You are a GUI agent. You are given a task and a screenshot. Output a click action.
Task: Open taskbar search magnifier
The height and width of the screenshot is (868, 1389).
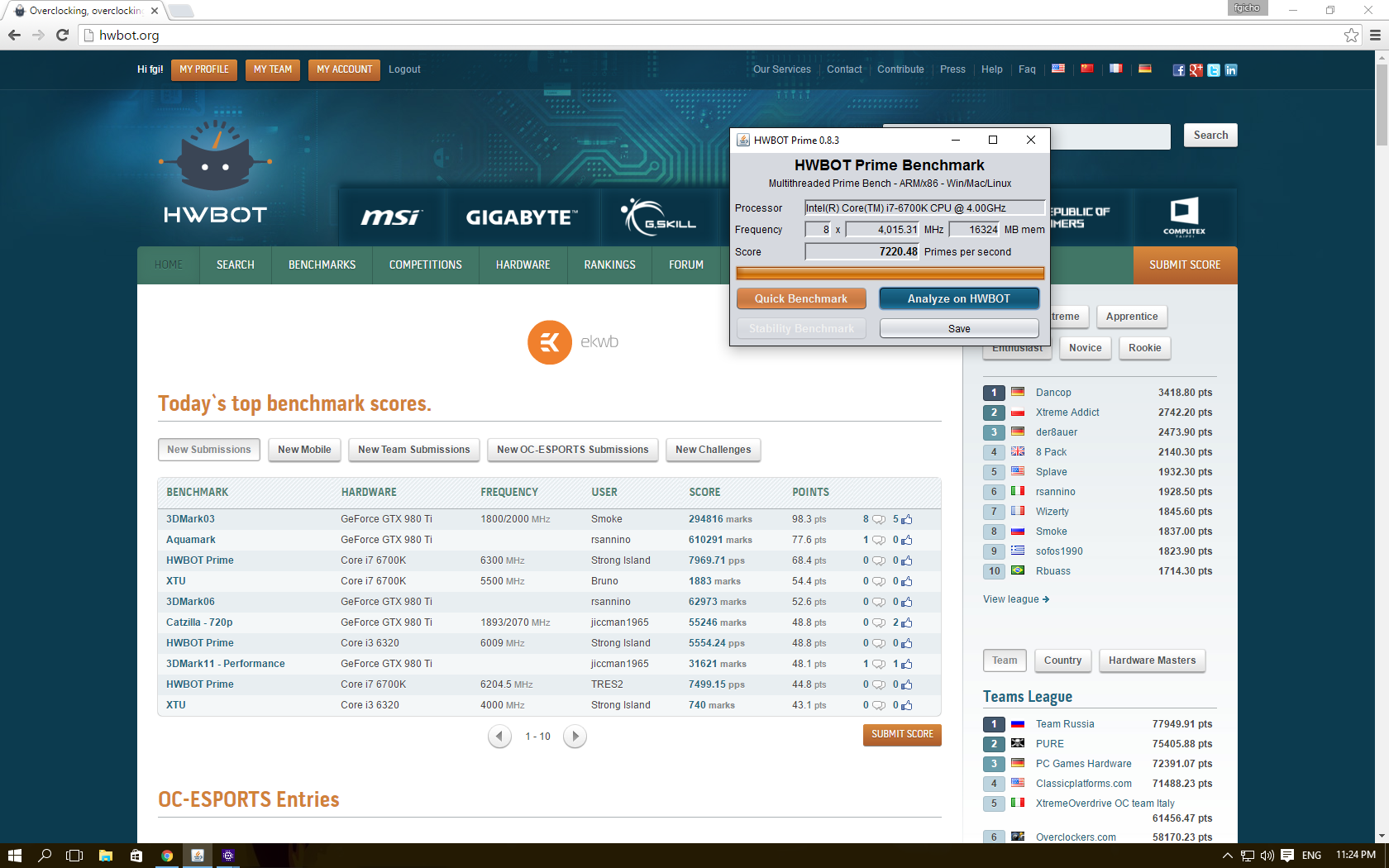click(45, 856)
